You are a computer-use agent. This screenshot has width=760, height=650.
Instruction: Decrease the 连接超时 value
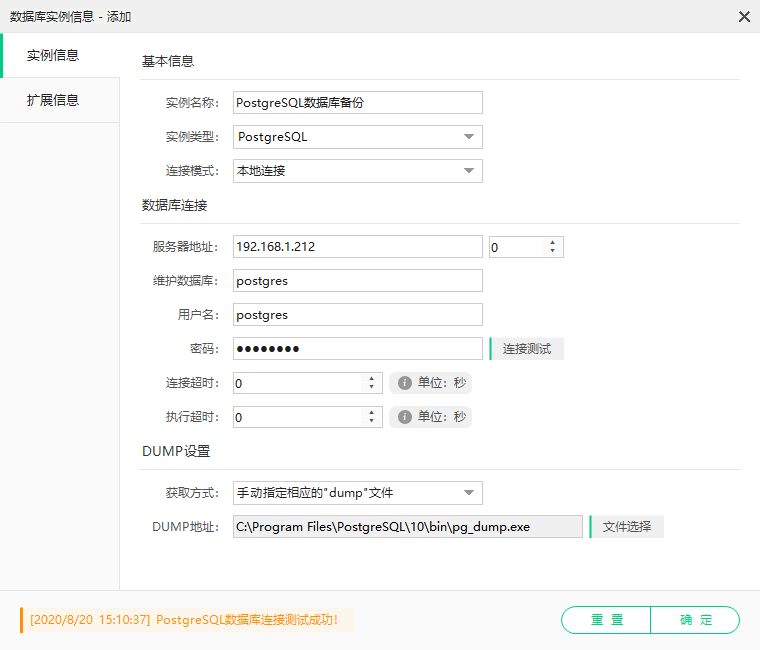tap(372, 388)
